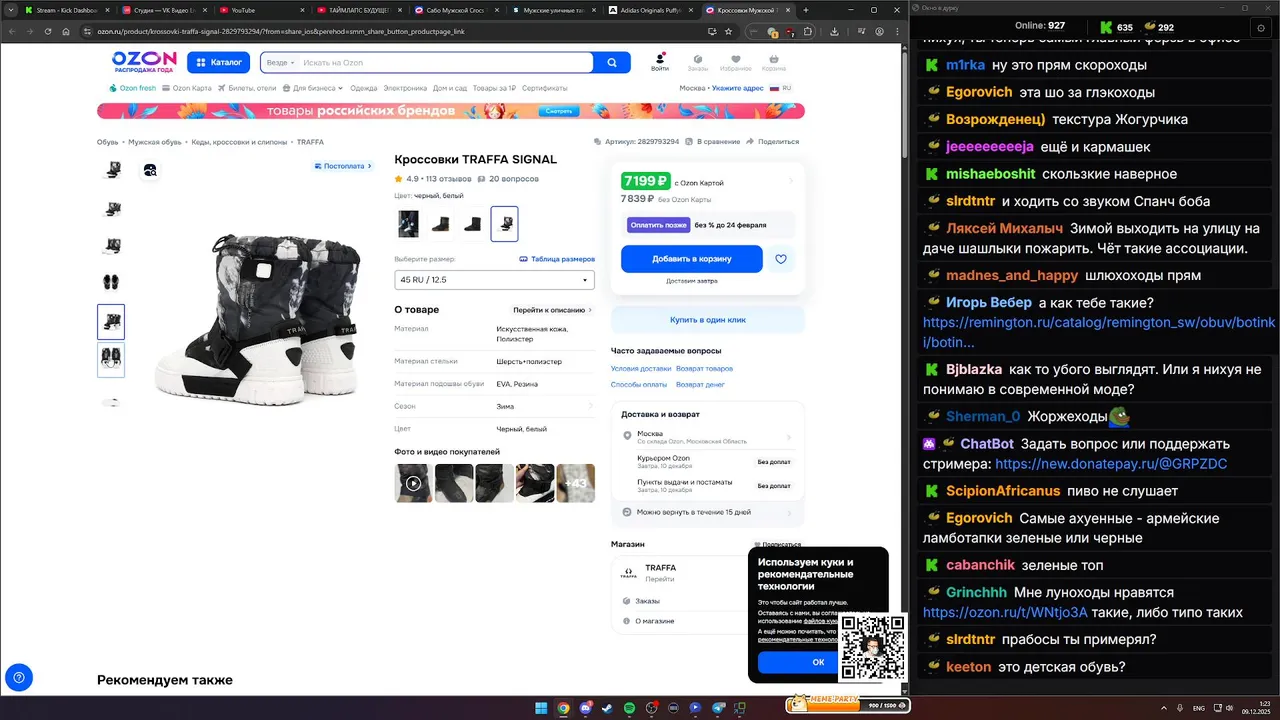Expand the price details chevron
This screenshot has height=720, width=1280.
(790, 181)
